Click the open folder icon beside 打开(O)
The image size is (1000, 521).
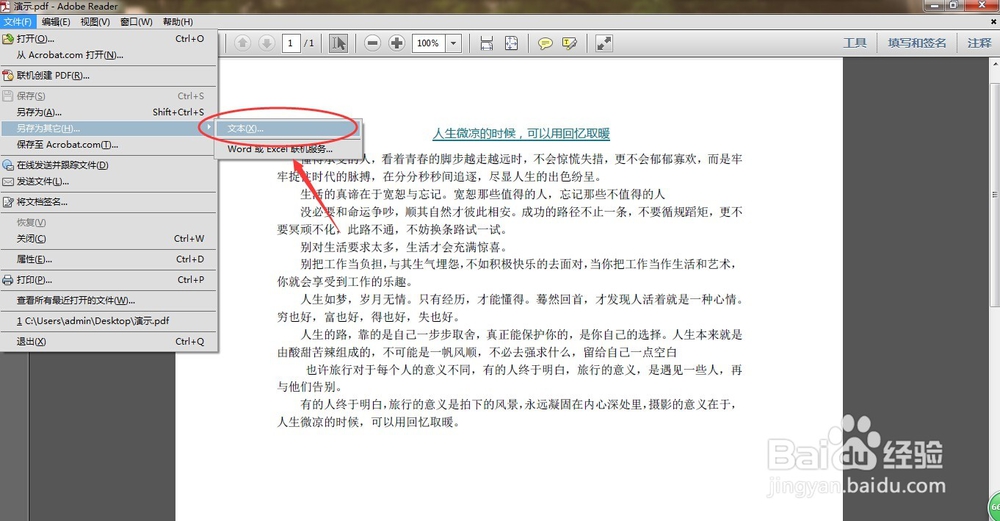(x=8, y=39)
